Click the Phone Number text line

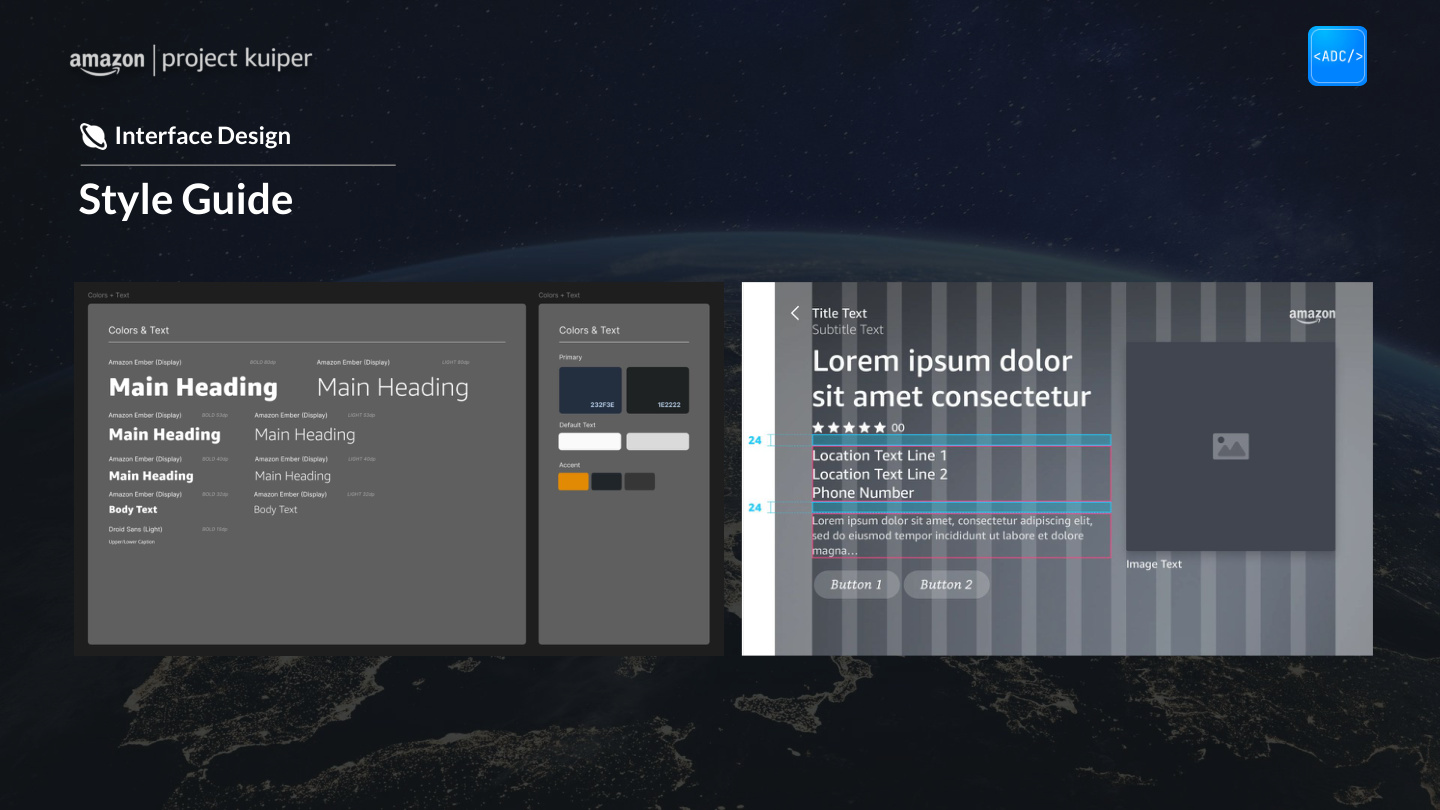point(863,493)
